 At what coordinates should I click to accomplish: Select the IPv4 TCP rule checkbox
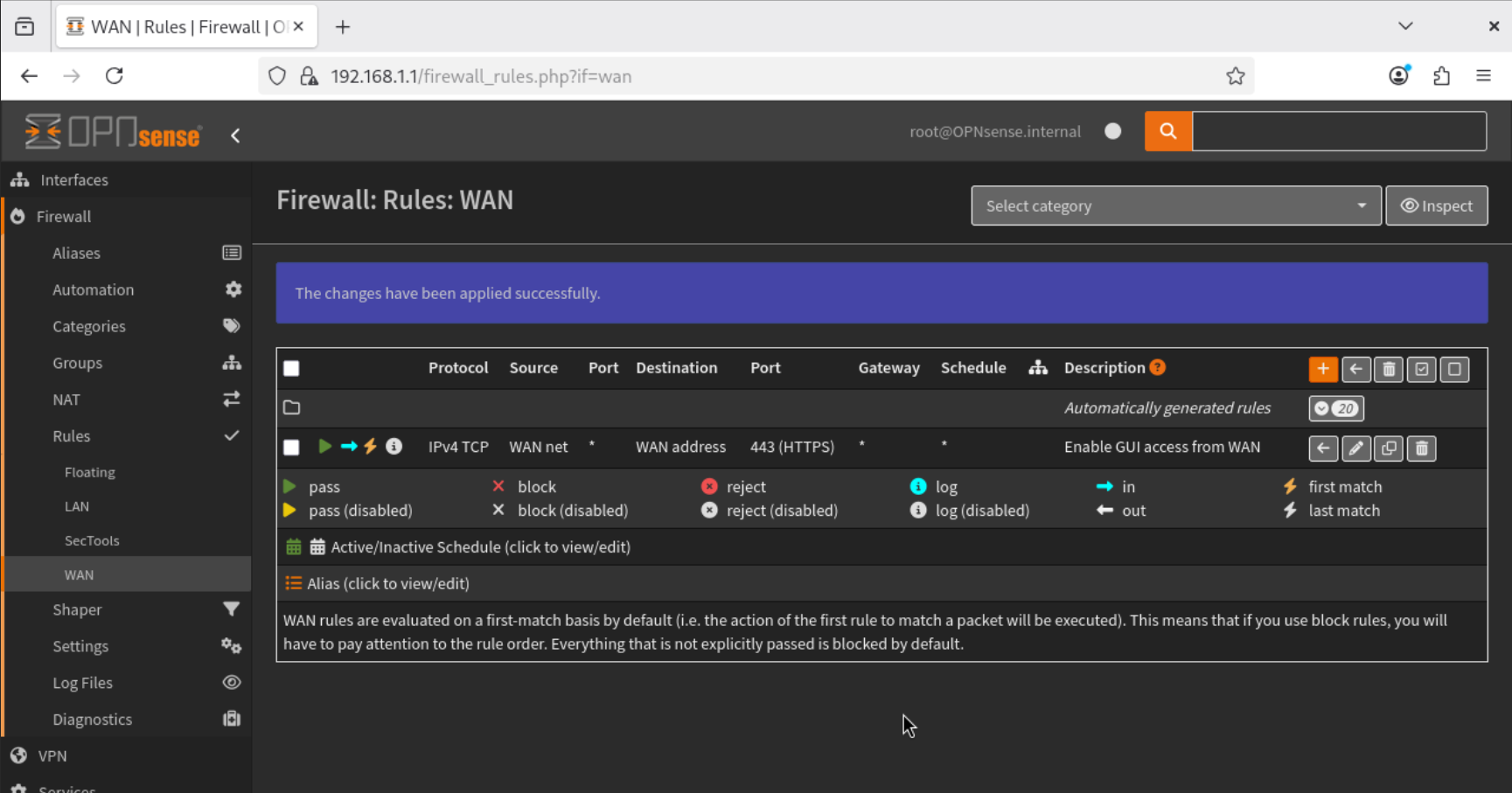coord(292,448)
